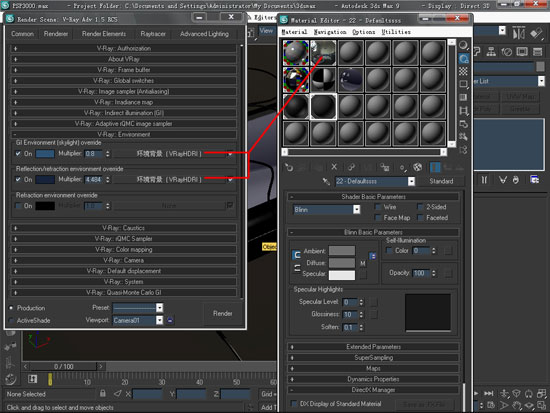Screen dimensions: 550x413
Task: Click Diffuse map M button
Action: point(363,263)
